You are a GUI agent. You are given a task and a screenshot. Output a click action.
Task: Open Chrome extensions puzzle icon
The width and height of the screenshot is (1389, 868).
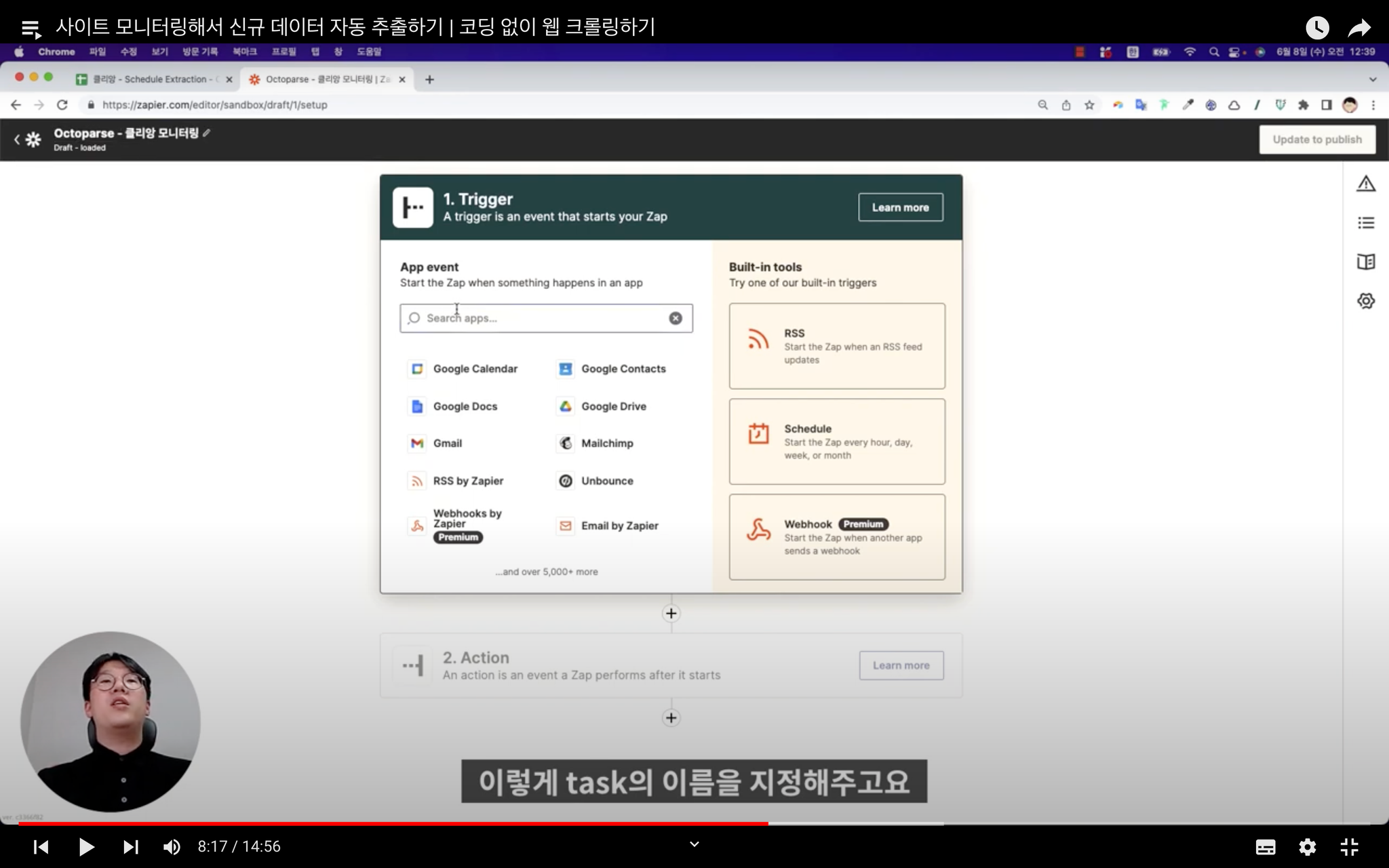[x=1303, y=105]
